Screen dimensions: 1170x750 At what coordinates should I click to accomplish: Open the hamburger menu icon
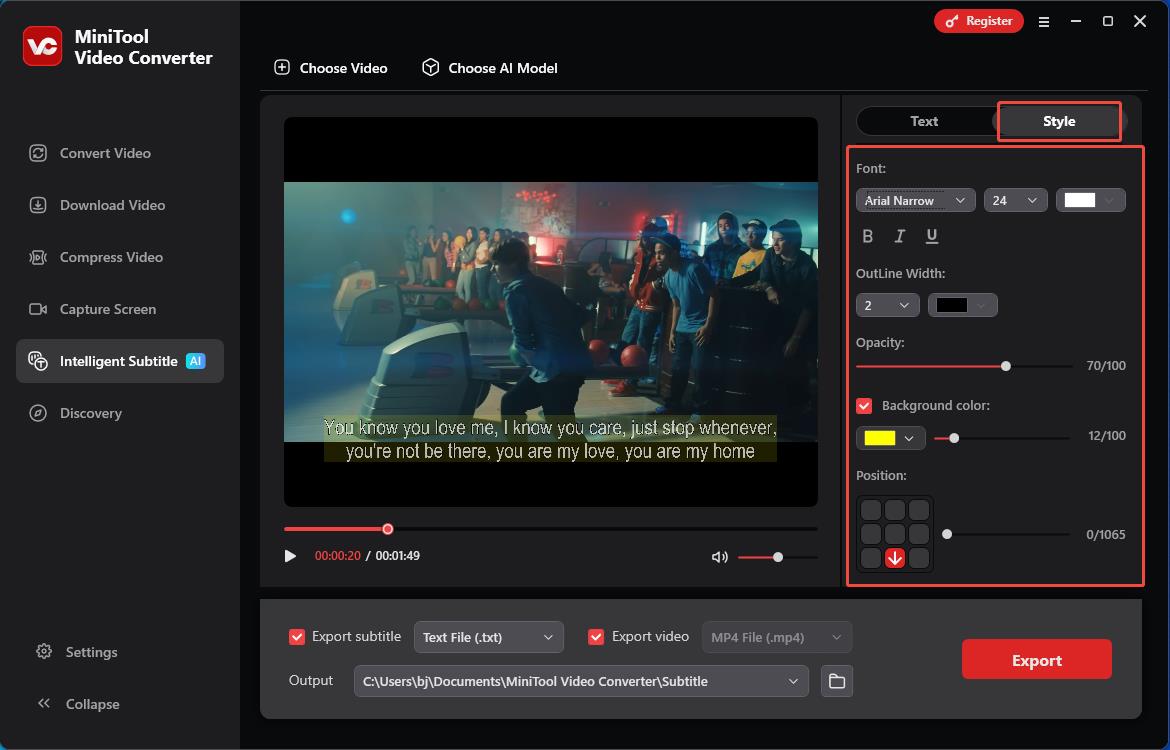pyautogui.click(x=1044, y=21)
